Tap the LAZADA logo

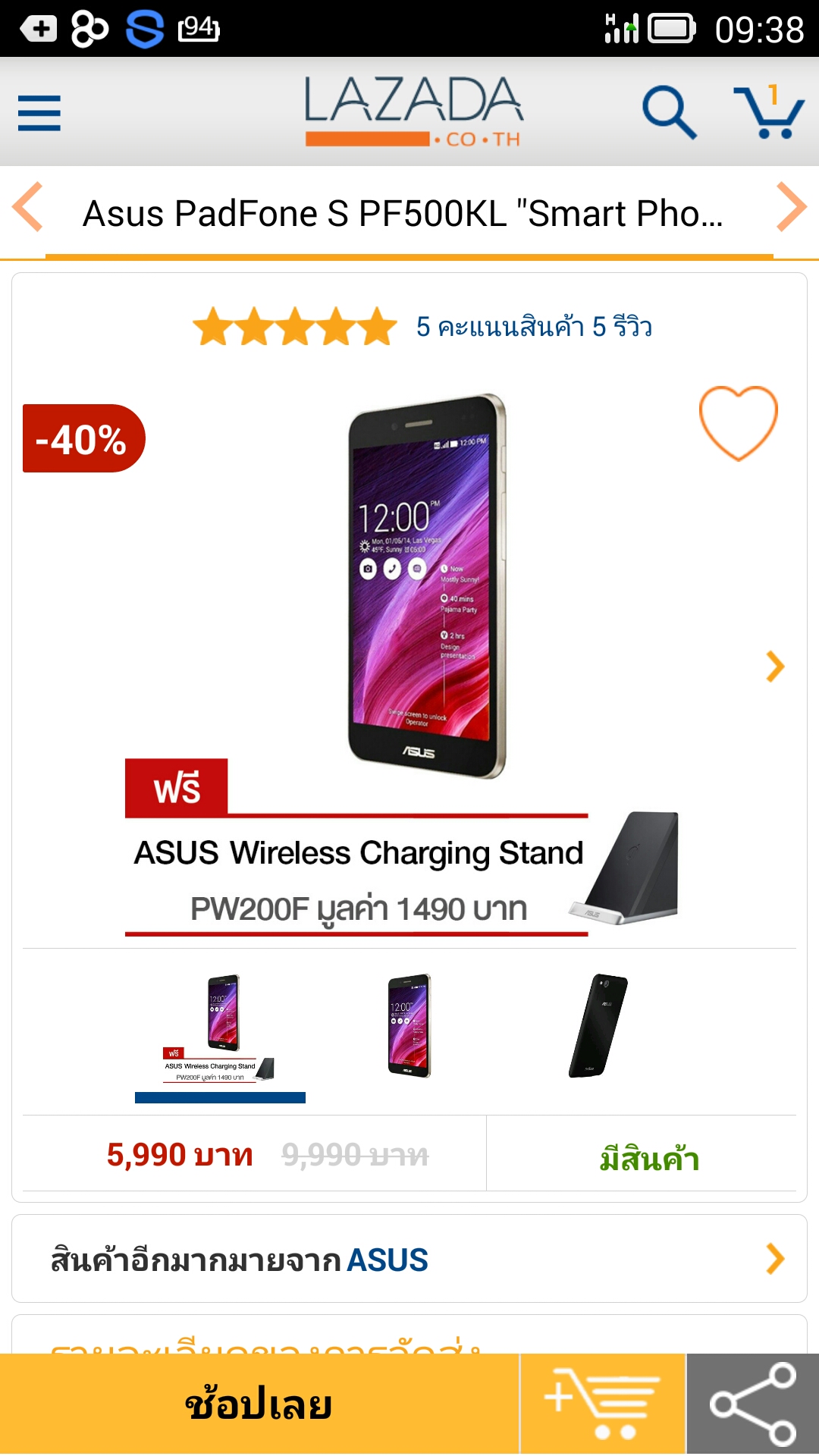[x=413, y=111]
